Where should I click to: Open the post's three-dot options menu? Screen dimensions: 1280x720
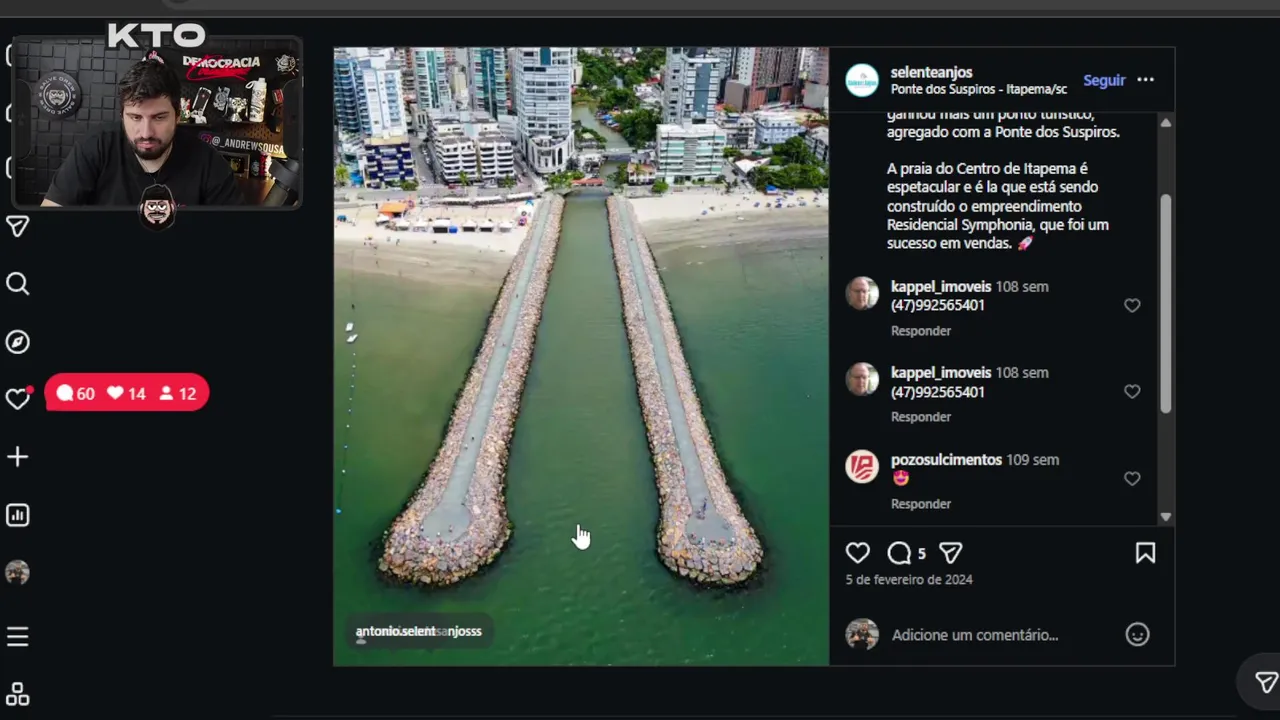click(1146, 80)
